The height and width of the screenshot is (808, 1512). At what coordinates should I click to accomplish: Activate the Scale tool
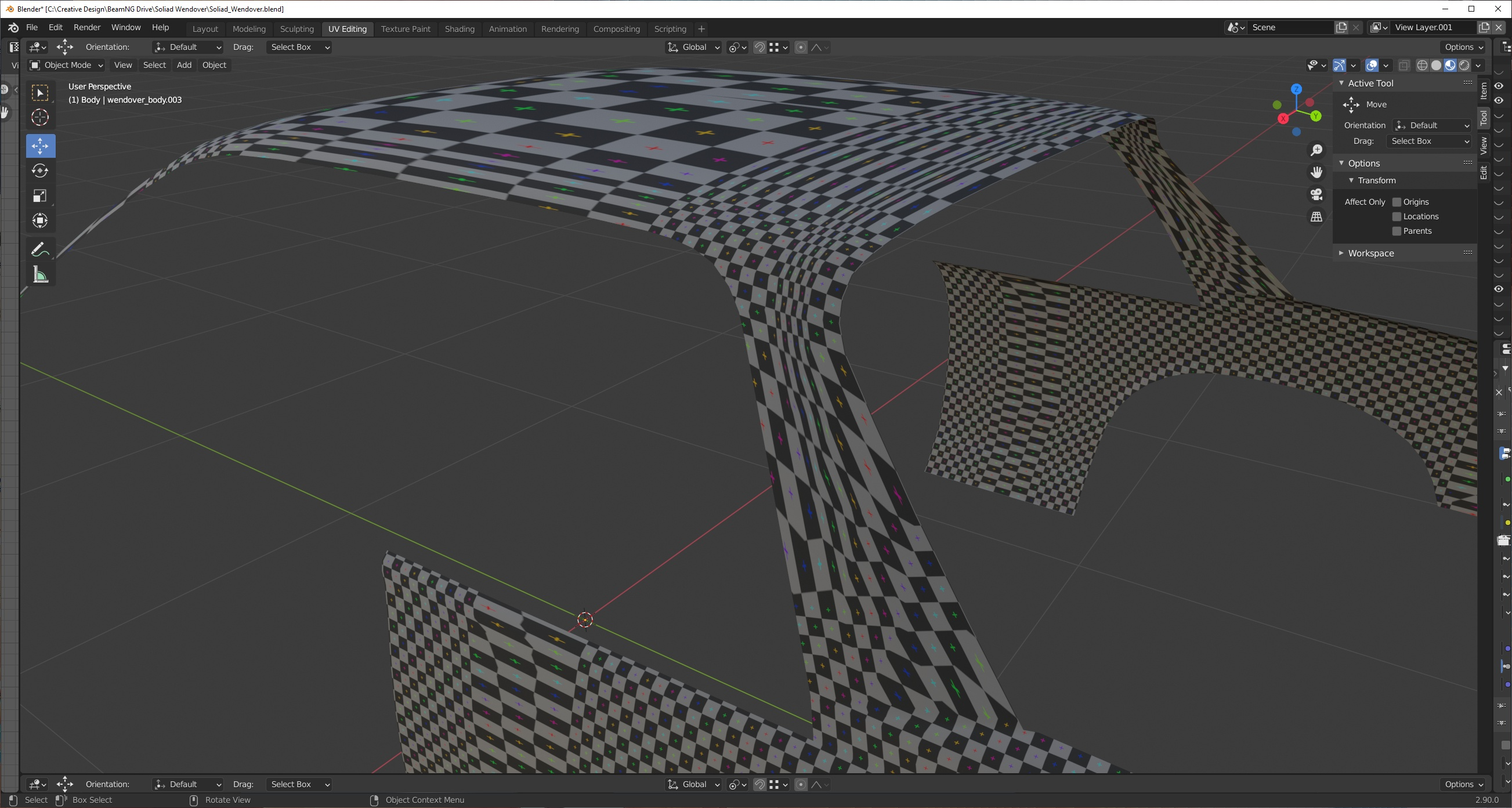tap(40, 196)
